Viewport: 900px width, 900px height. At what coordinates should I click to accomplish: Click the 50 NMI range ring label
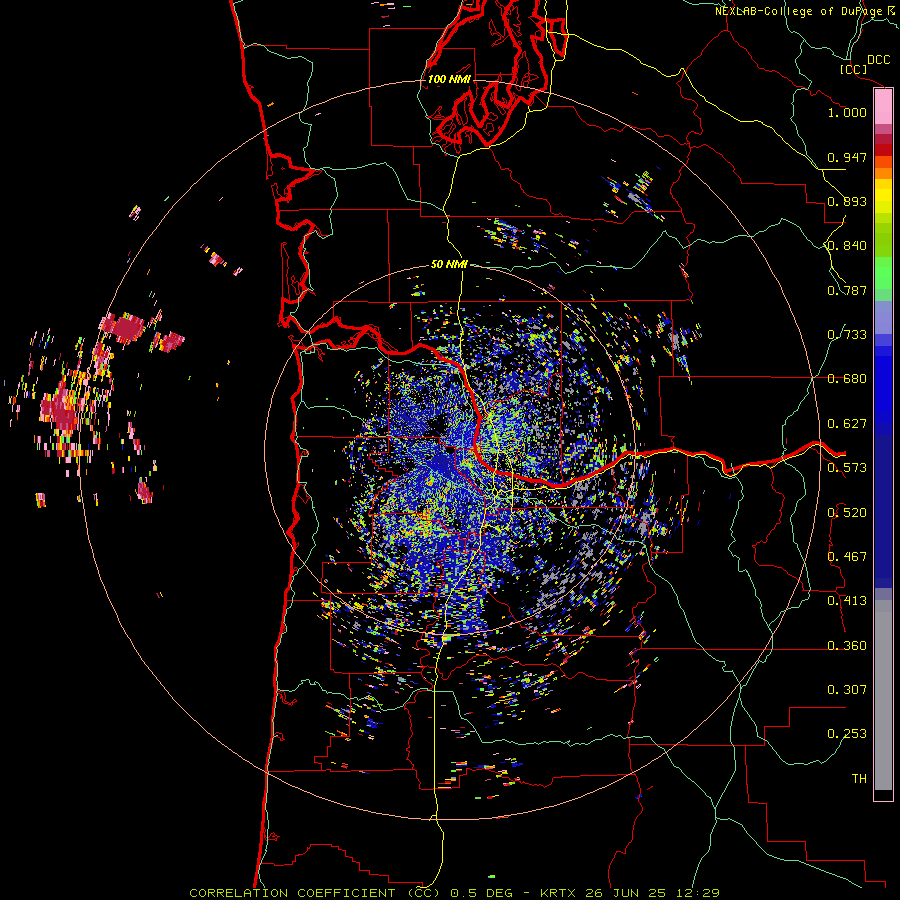449,265
